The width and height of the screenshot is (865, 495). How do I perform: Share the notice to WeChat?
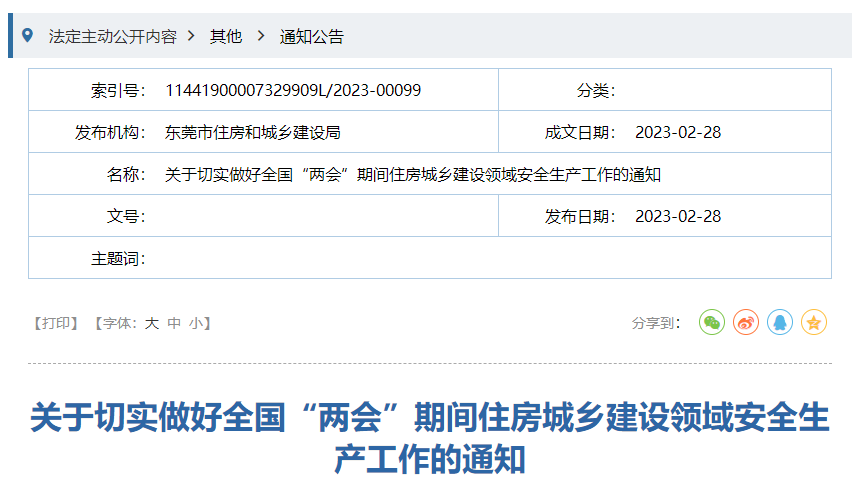click(711, 323)
